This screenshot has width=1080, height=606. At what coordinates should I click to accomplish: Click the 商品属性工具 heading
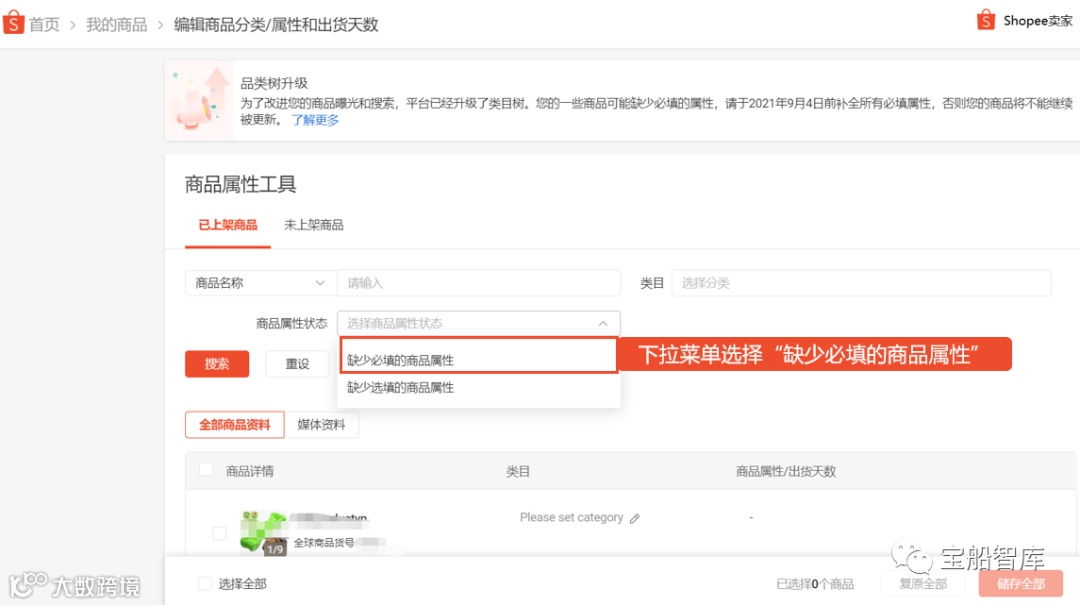point(240,184)
